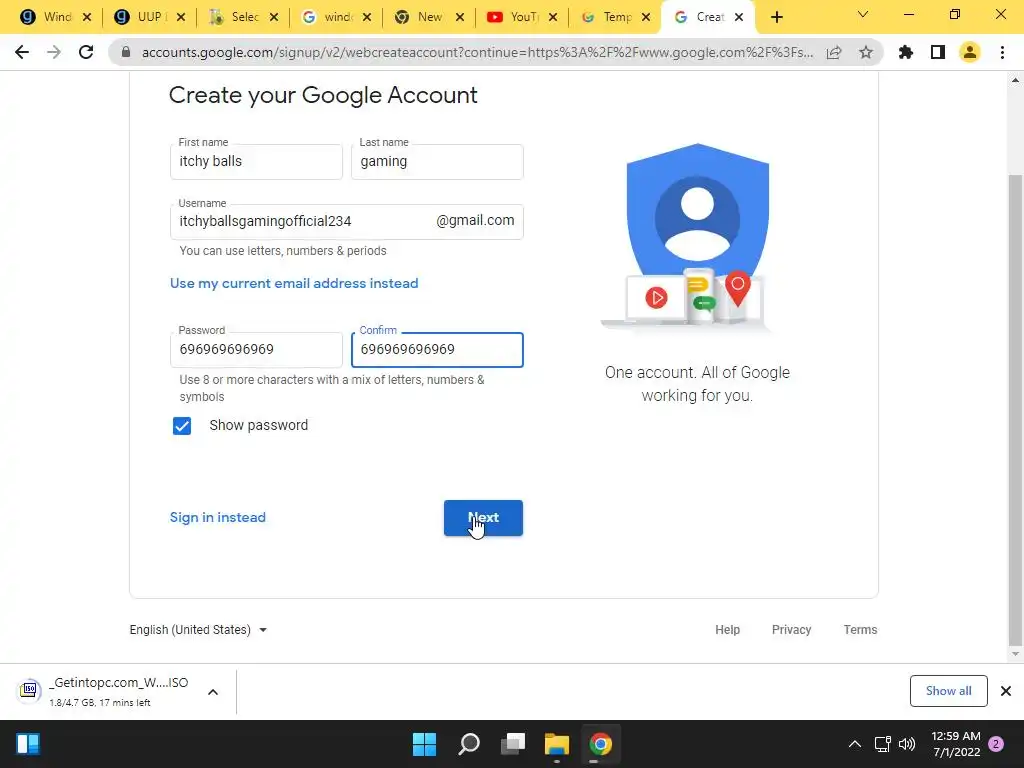
Task: Click the address bar URL
Action: (x=477, y=52)
